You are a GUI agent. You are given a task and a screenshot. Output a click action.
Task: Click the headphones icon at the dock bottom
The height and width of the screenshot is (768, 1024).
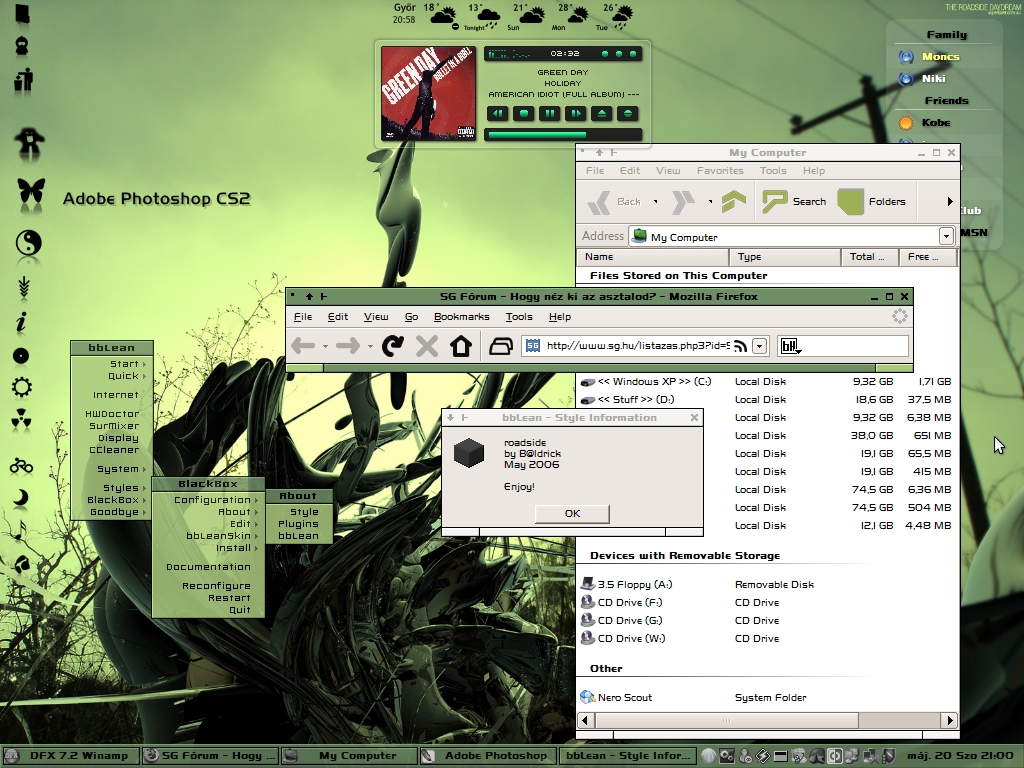pyautogui.click(x=22, y=564)
